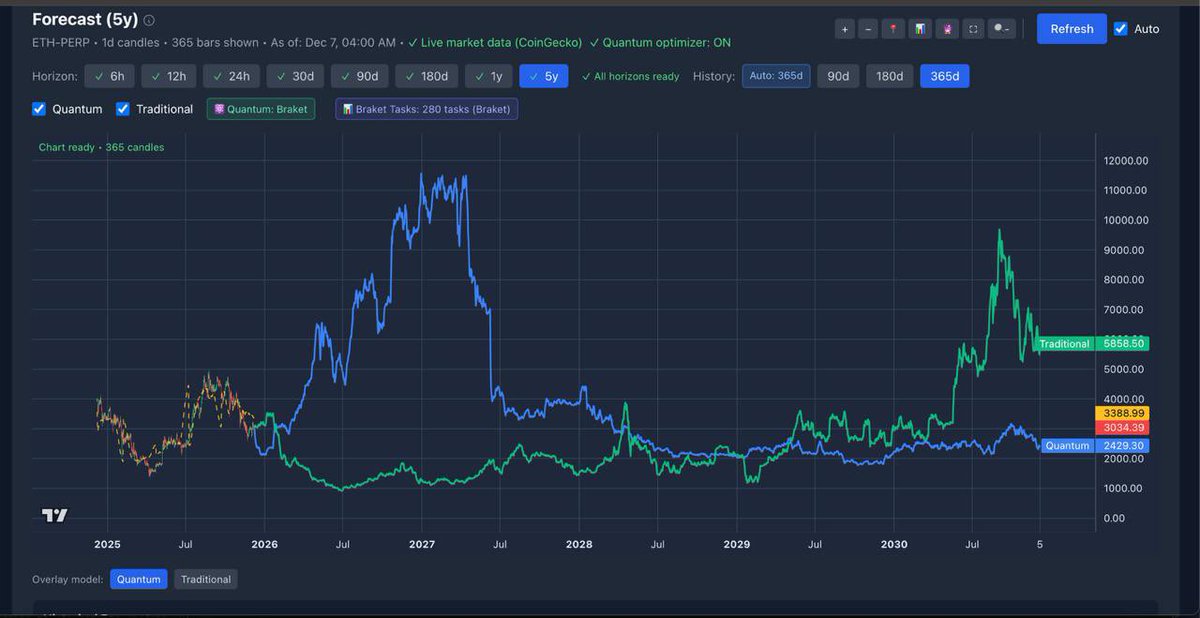This screenshot has height=618, width=1200.
Task: Select the 6h horizon
Action: (x=109, y=76)
